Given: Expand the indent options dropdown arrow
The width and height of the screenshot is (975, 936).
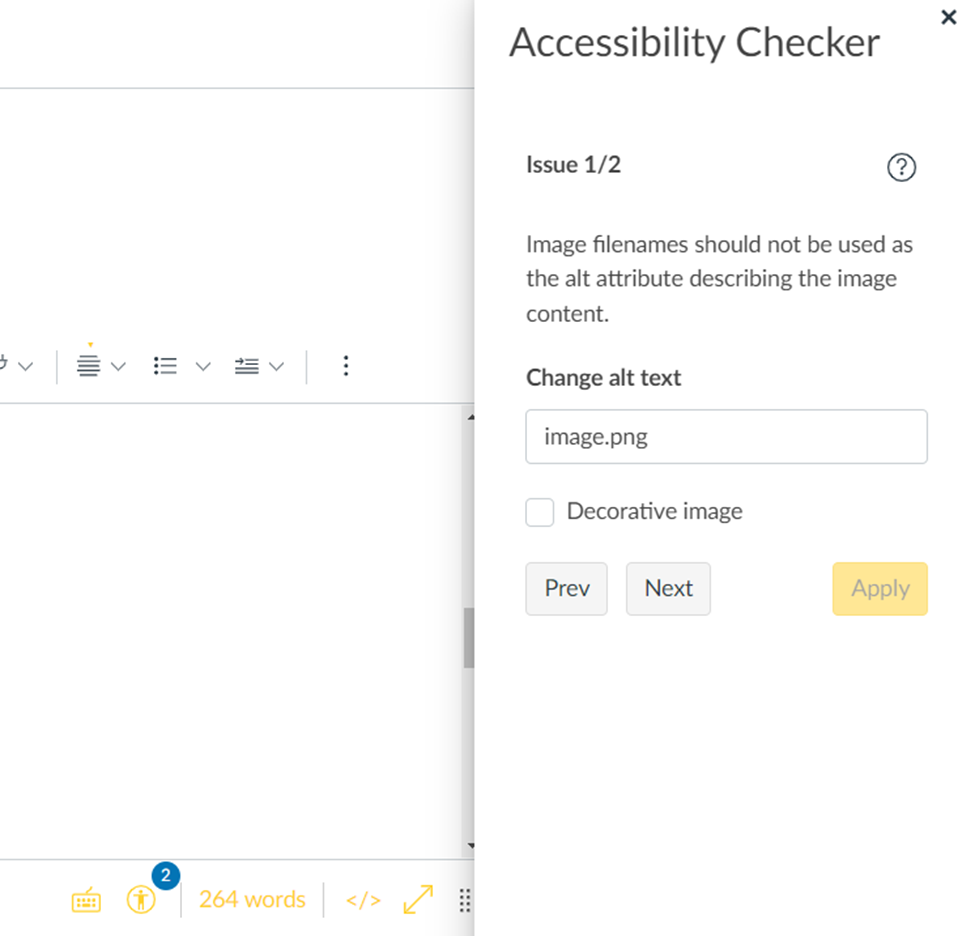Looking at the screenshot, I should 276,366.
